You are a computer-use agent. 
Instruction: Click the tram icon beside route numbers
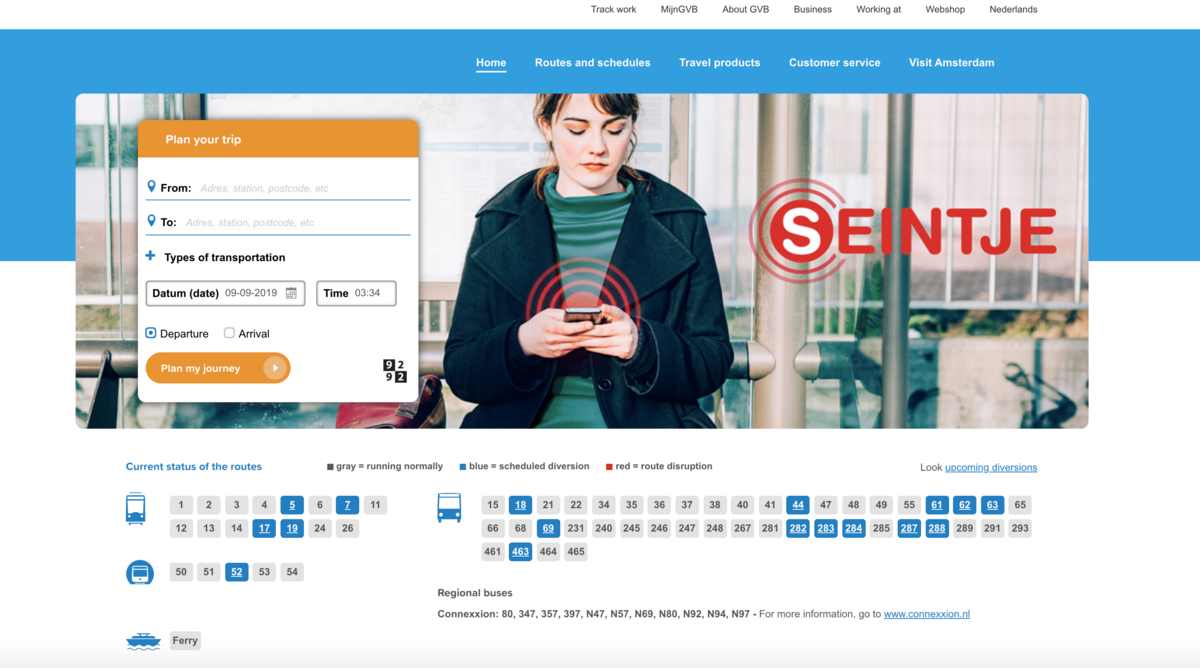tap(136, 509)
